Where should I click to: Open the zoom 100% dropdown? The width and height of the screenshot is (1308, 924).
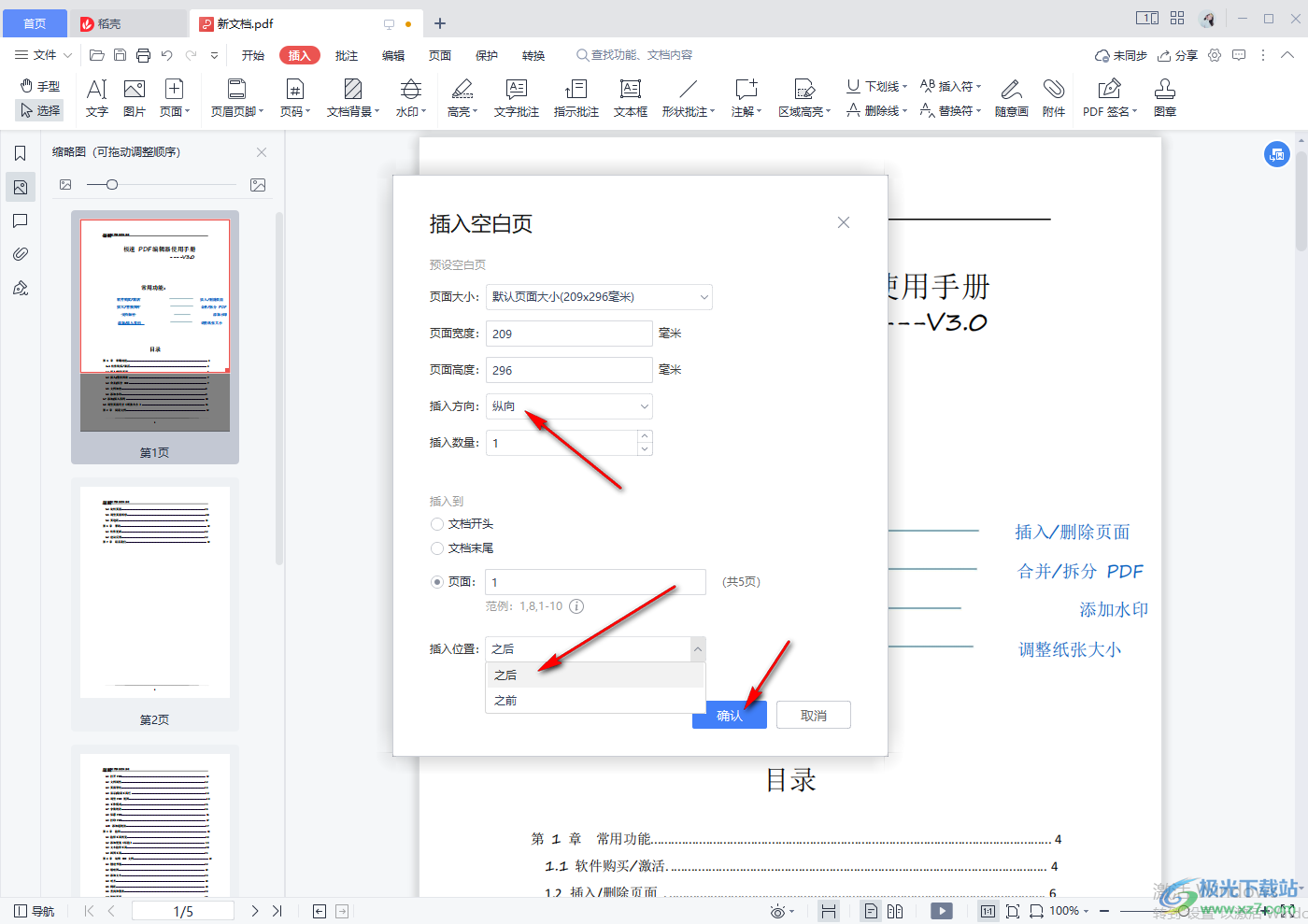coord(1069,911)
